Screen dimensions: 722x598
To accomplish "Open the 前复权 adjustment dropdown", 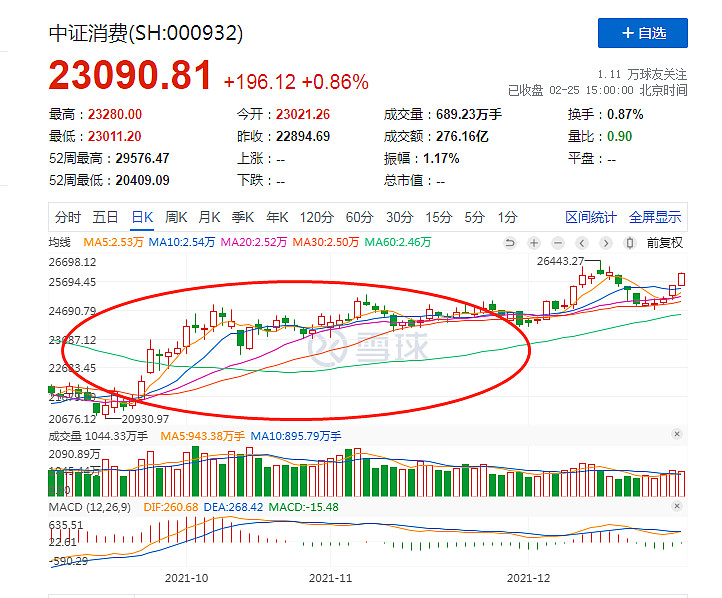I will [x=664, y=243].
